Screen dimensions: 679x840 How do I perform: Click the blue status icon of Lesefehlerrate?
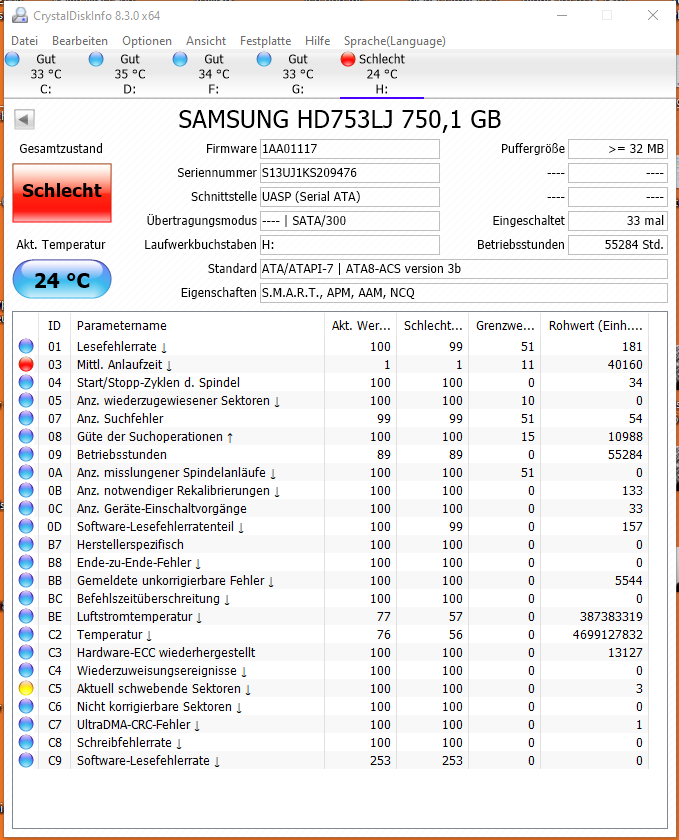point(26,347)
